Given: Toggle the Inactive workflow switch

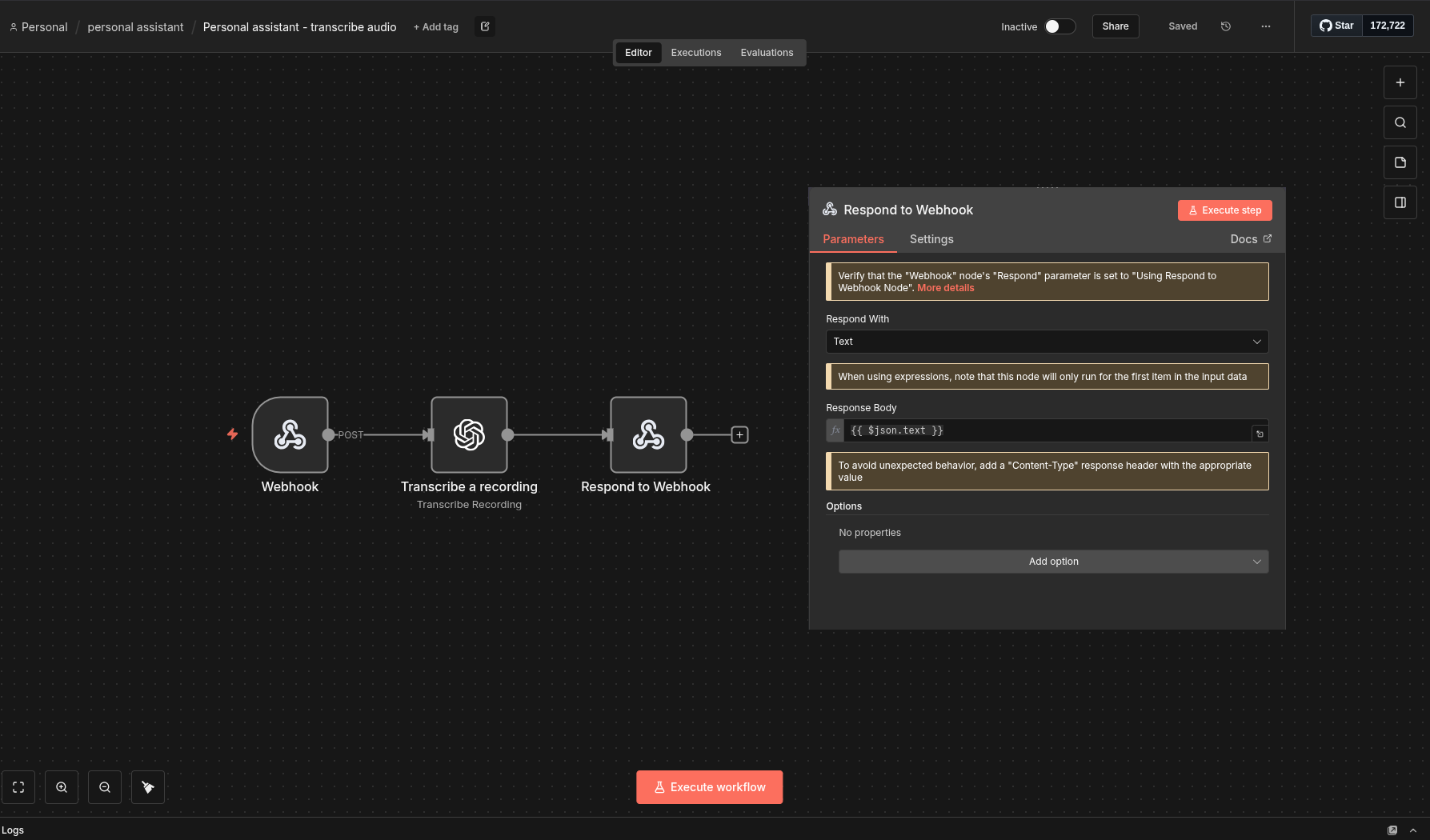Looking at the screenshot, I should (1059, 26).
